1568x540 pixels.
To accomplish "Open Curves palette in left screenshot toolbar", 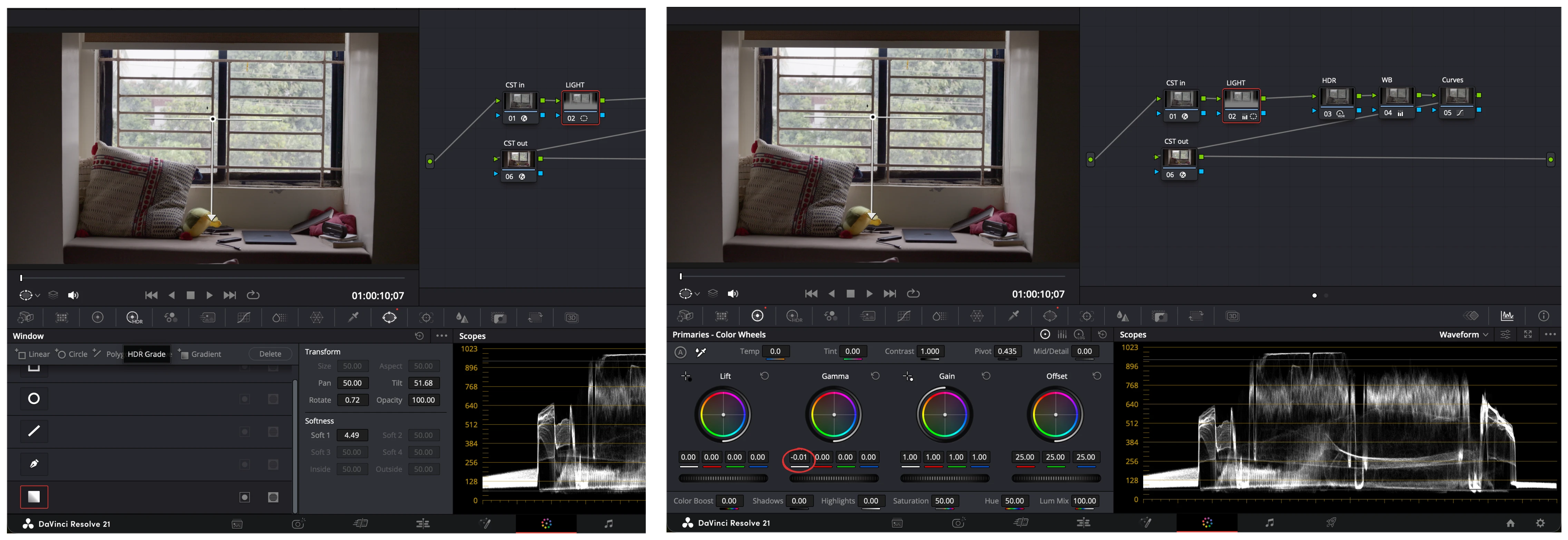I will (x=243, y=318).
